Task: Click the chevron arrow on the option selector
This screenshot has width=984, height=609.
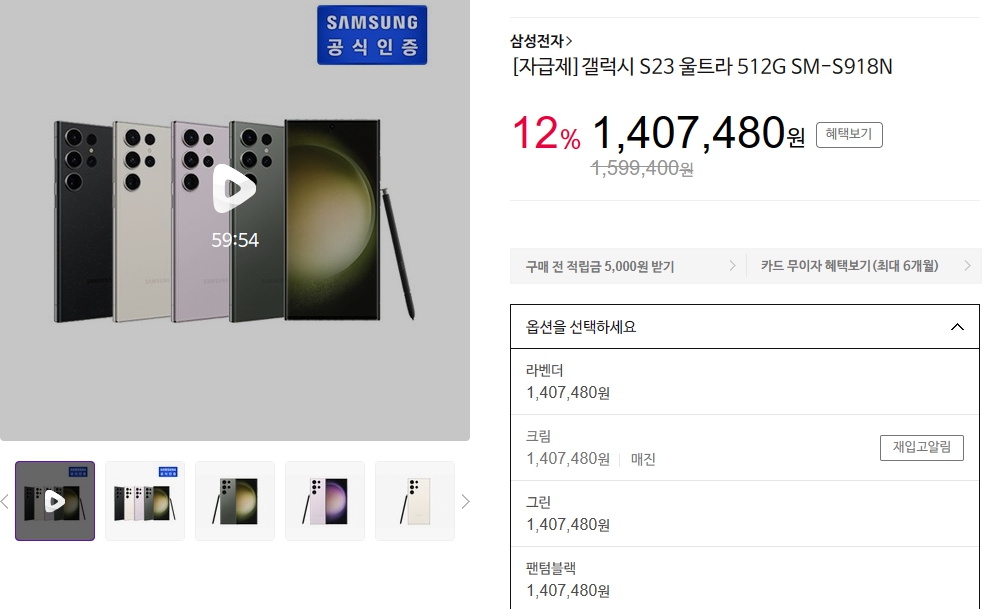Action: [957, 326]
